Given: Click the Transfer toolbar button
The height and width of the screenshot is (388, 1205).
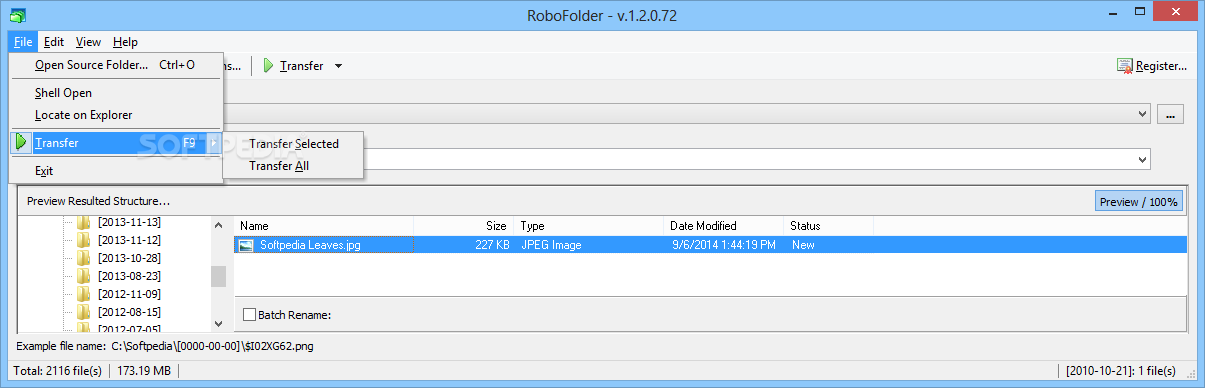Looking at the screenshot, I should [x=293, y=66].
